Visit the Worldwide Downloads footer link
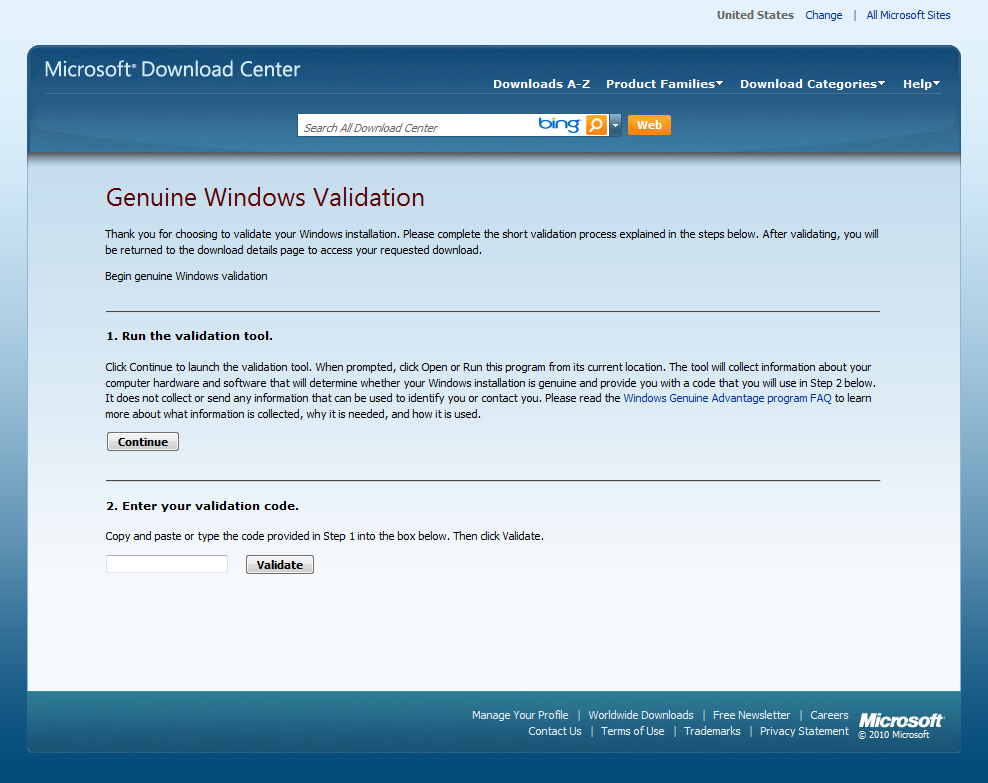 click(x=640, y=715)
